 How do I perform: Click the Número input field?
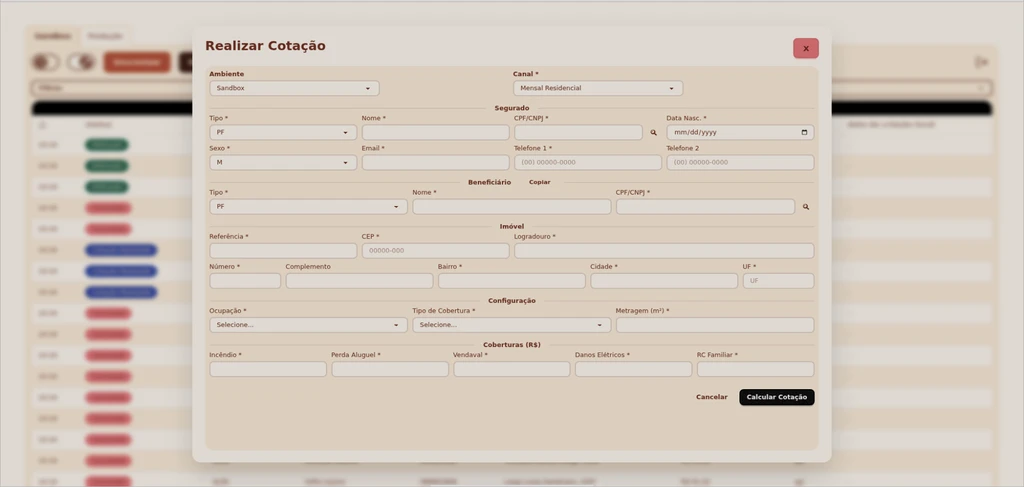[x=245, y=281]
